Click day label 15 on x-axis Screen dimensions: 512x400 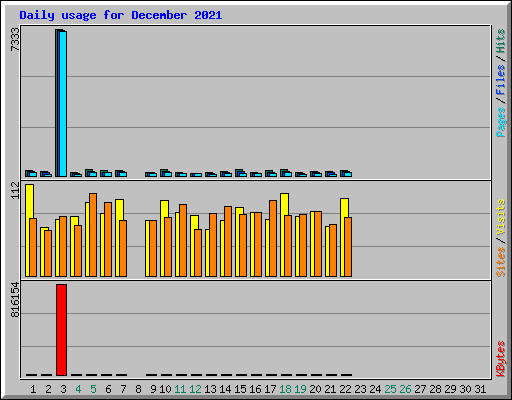(240, 389)
